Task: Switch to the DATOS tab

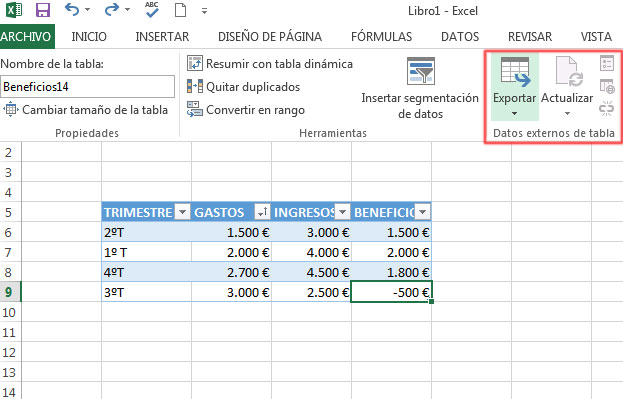Action: pyautogui.click(x=460, y=37)
